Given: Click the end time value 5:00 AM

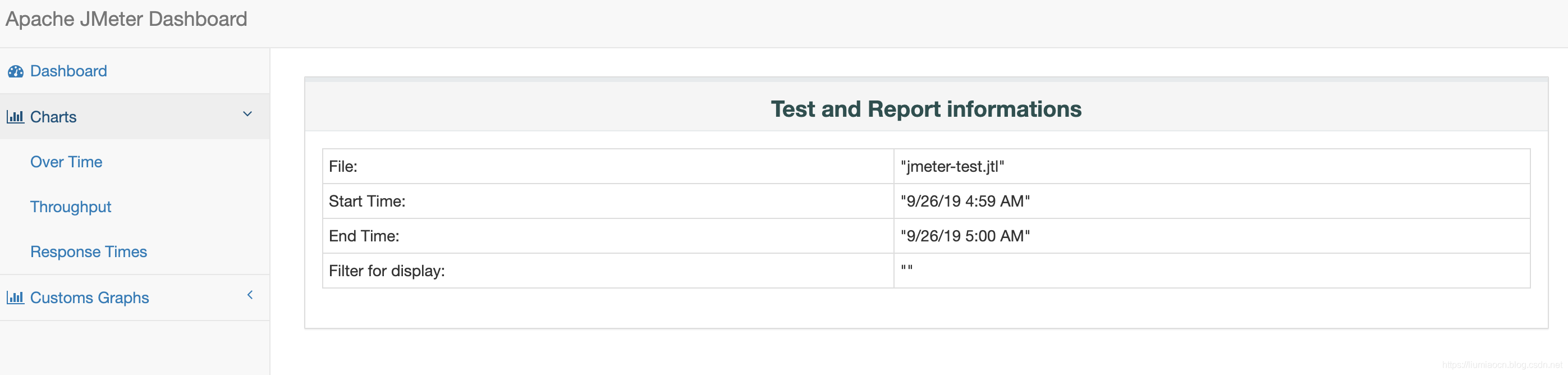Looking at the screenshot, I should coord(965,236).
